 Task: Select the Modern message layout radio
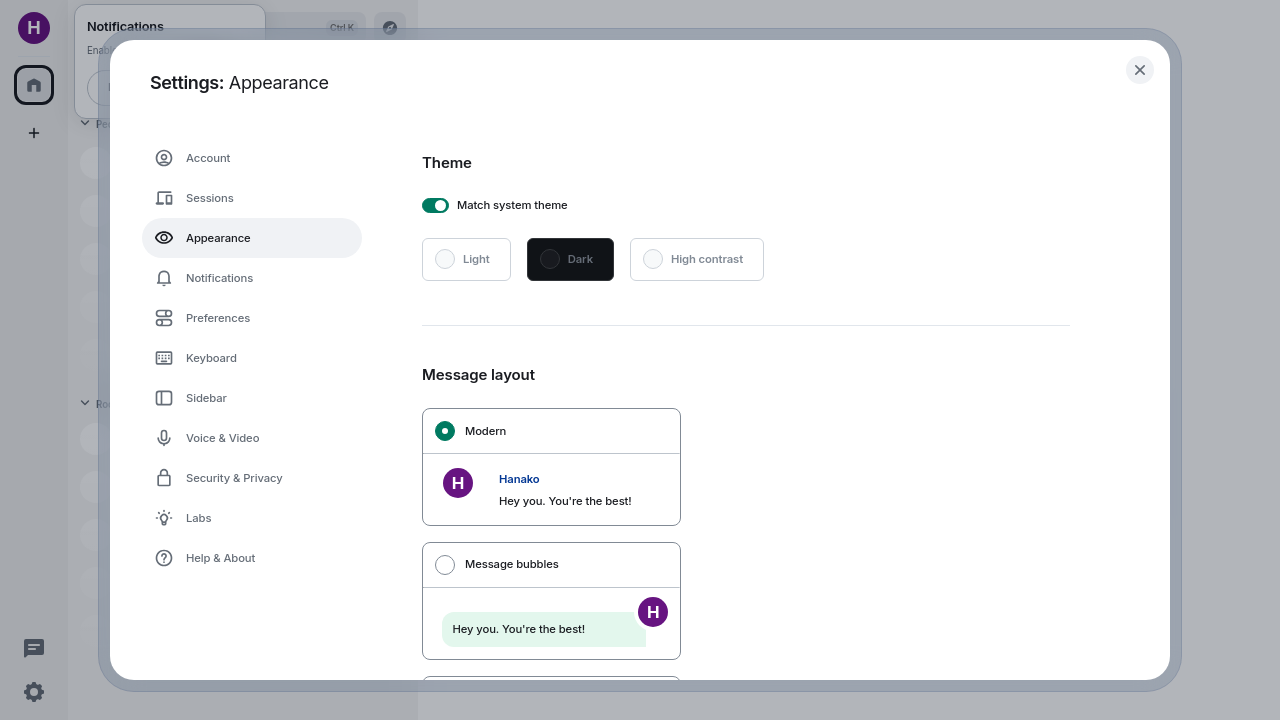pos(445,431)
